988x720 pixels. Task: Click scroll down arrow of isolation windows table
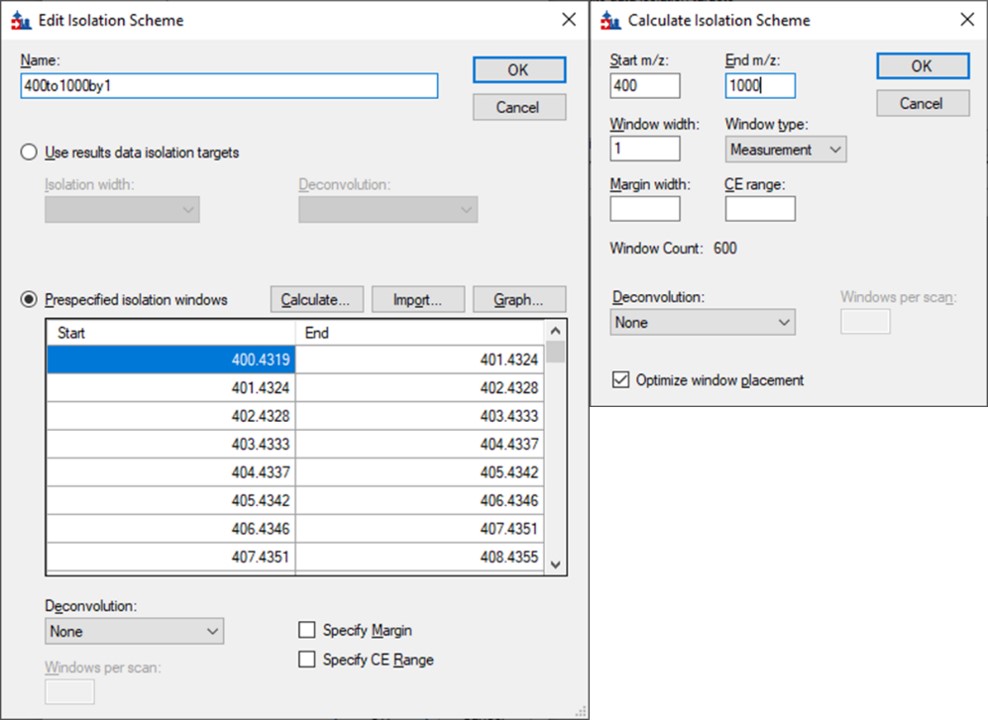click(555, 564)
